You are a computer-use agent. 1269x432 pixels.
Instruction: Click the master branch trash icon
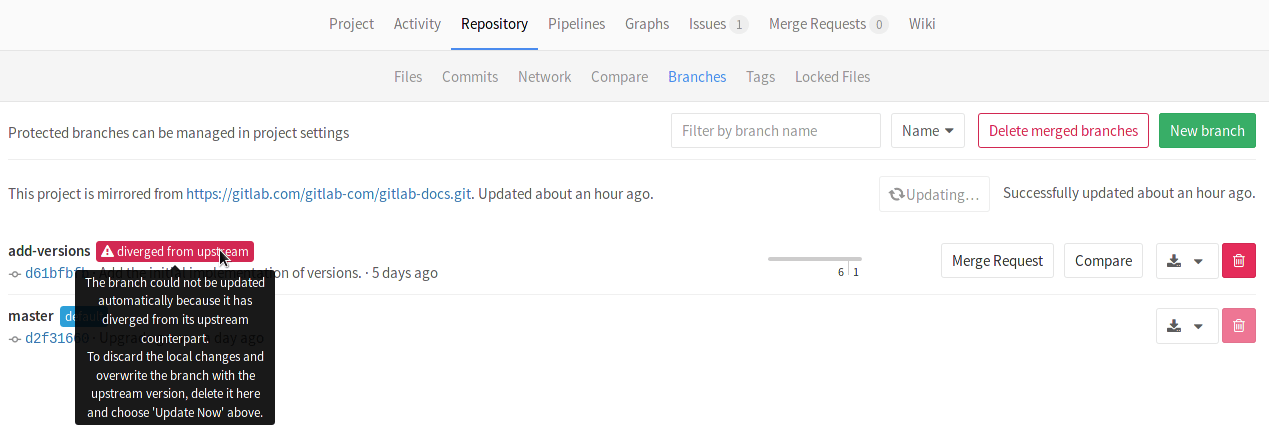(x=1238, y=326)
